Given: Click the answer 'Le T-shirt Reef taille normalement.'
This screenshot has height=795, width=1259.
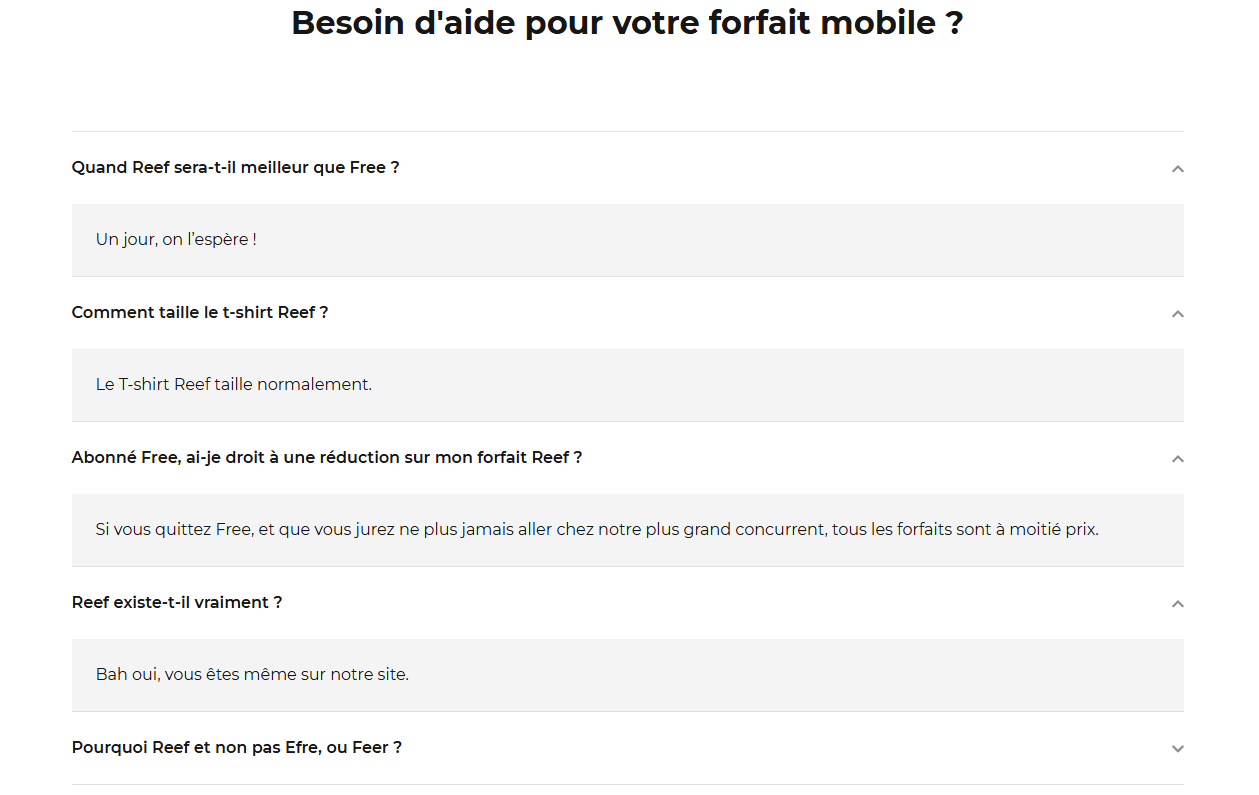Looking at the screenshot, I should click(x=234, y=385).
